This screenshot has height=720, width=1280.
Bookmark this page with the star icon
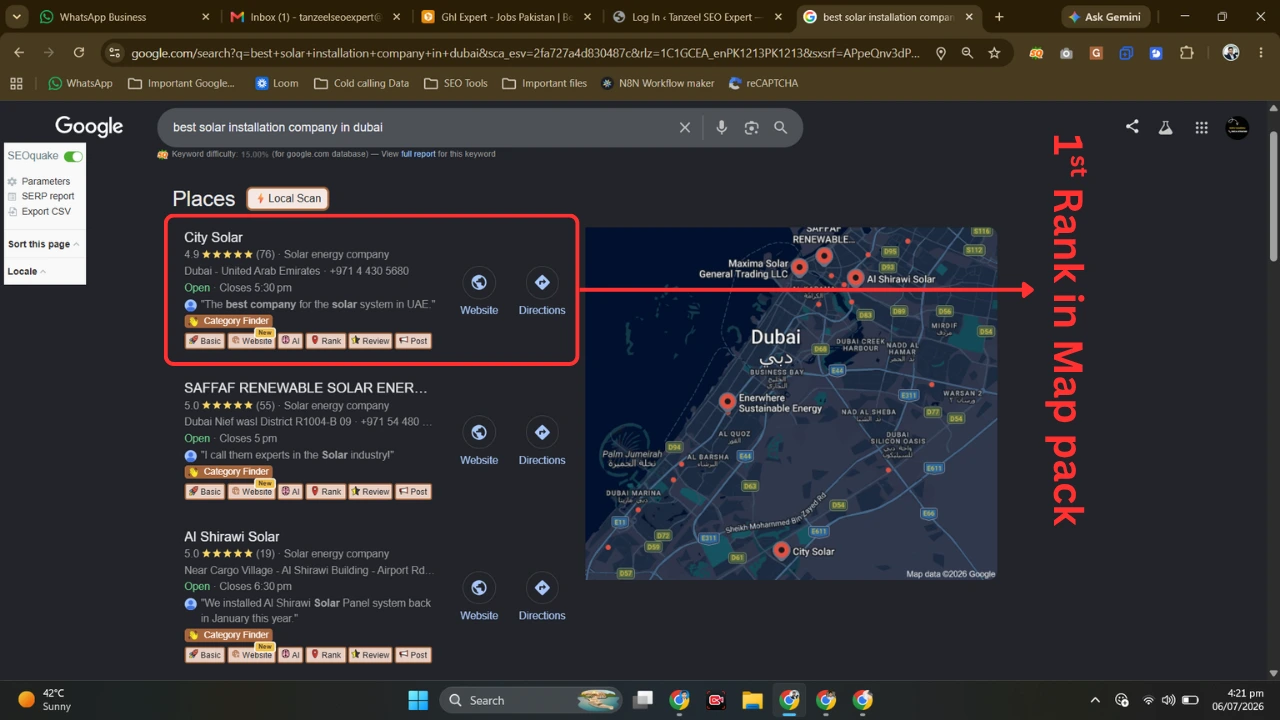(x=994, y=53)
